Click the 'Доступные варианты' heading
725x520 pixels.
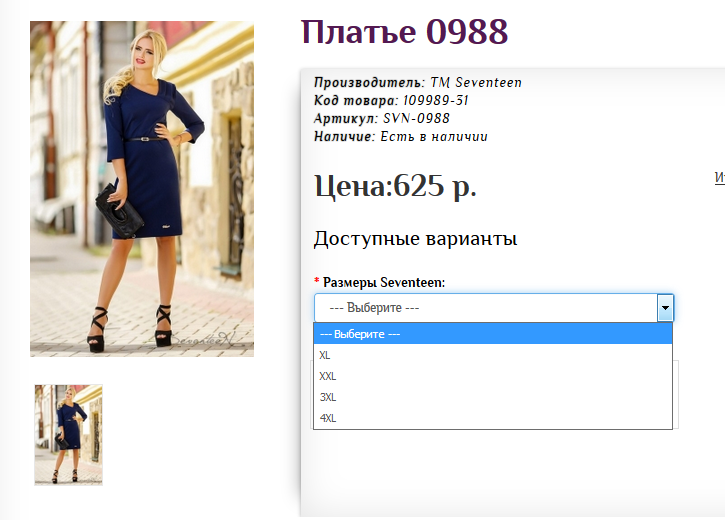[x=416, y=239]
